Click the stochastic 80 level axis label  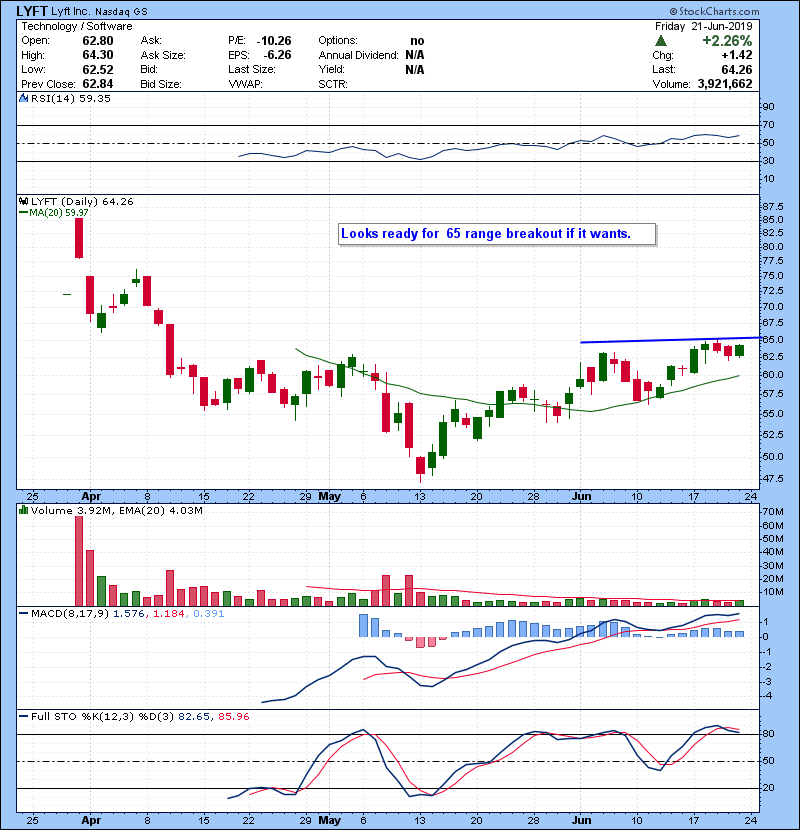(x=769, y=734)
